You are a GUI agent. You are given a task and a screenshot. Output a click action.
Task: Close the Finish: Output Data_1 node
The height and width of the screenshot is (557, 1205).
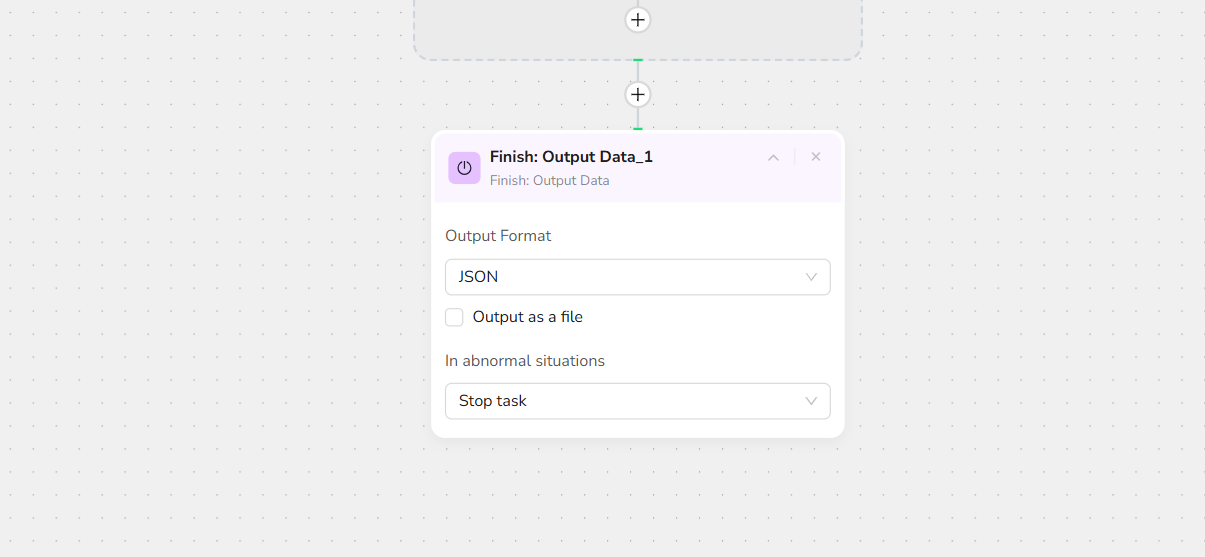coord(816,157)
